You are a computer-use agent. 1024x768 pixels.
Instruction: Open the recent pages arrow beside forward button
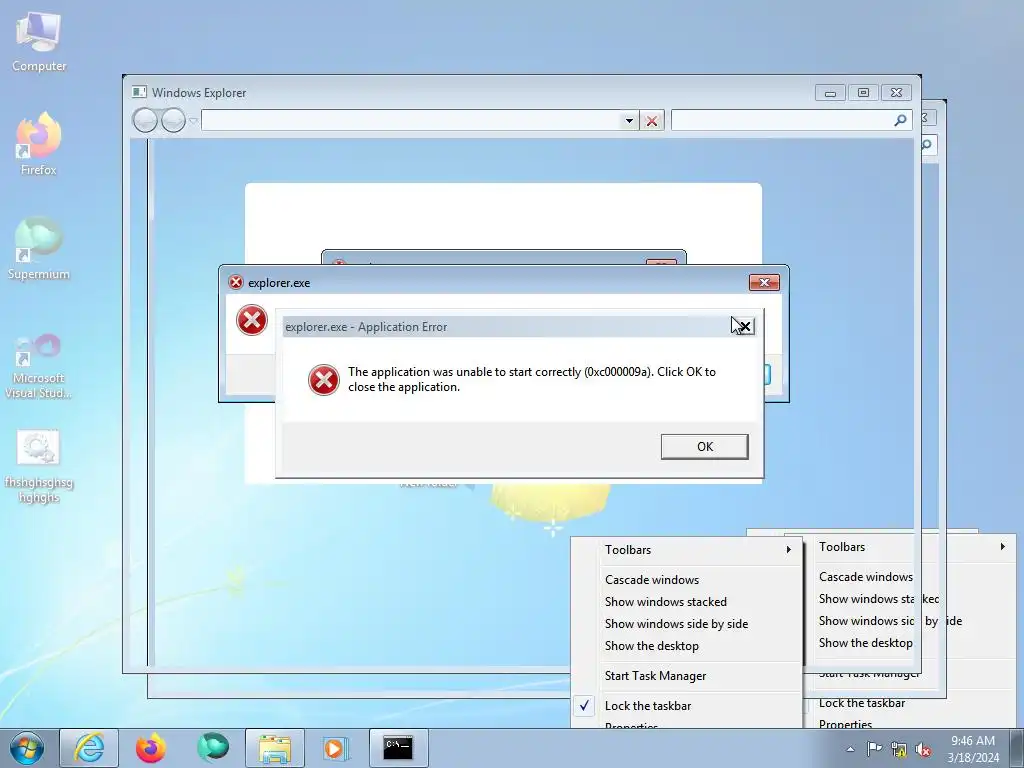tap(193, 121)
